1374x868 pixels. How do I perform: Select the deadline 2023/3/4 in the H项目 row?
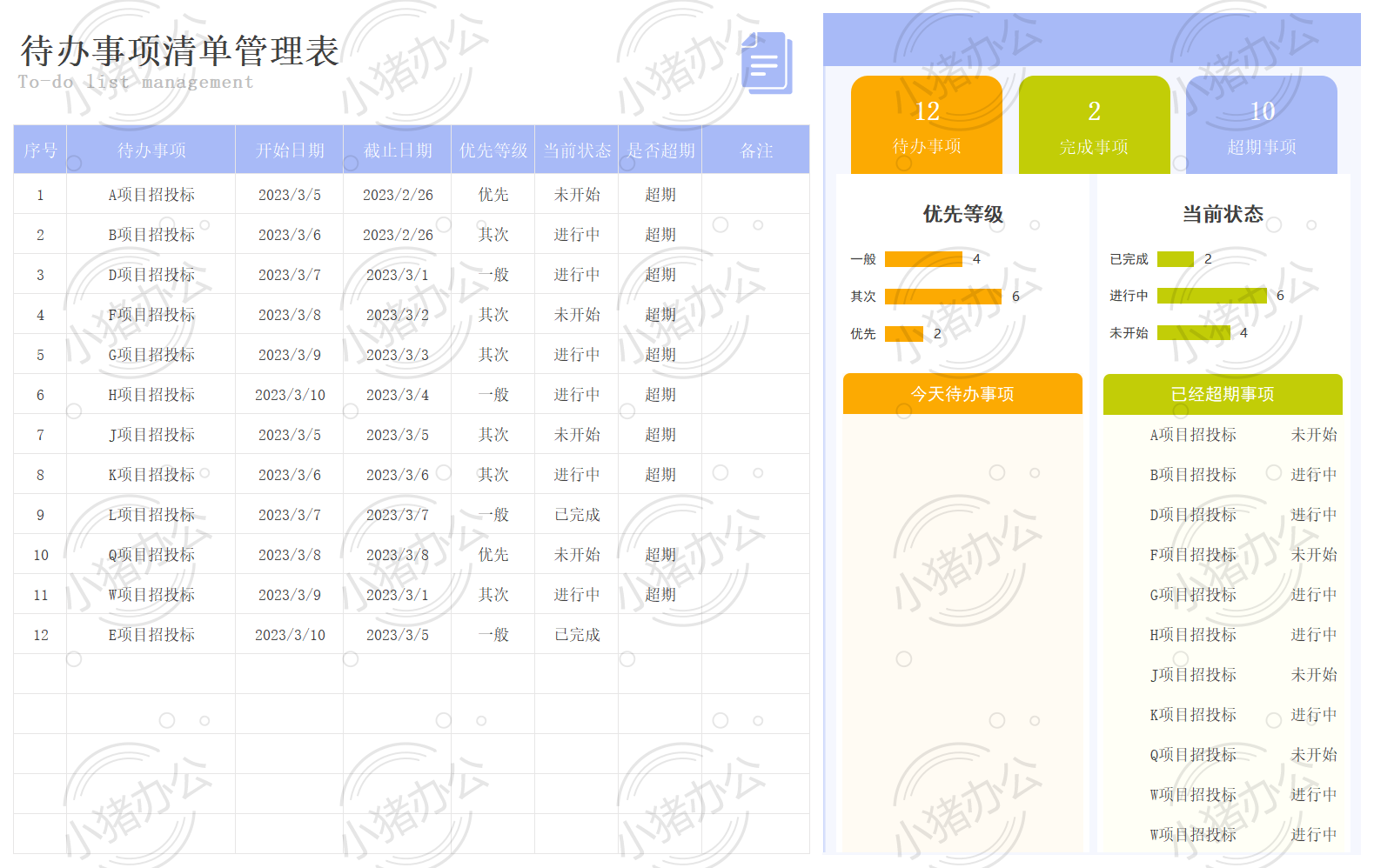point(398,395)
